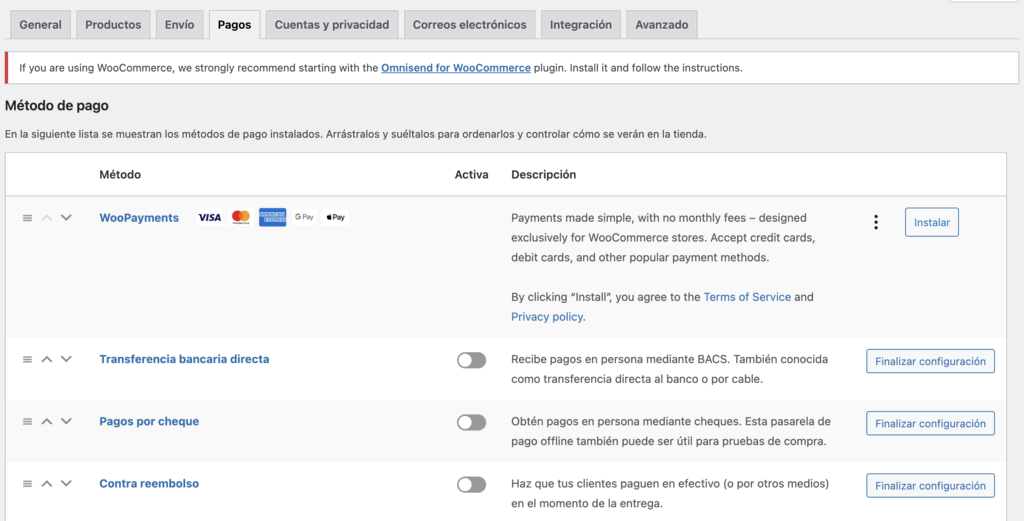Screen dimensions: 1024x521
Task: Click the American Express logo
Action: (x=272, y=217)
